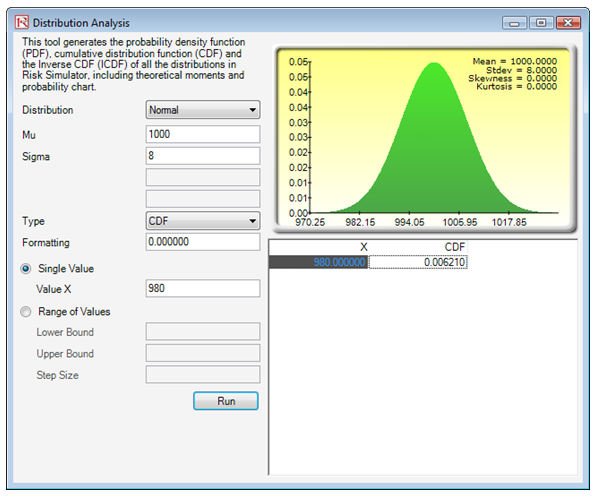Click the Distribution Analysis window title
Viewport: 595px width, 498px height.
81,23
